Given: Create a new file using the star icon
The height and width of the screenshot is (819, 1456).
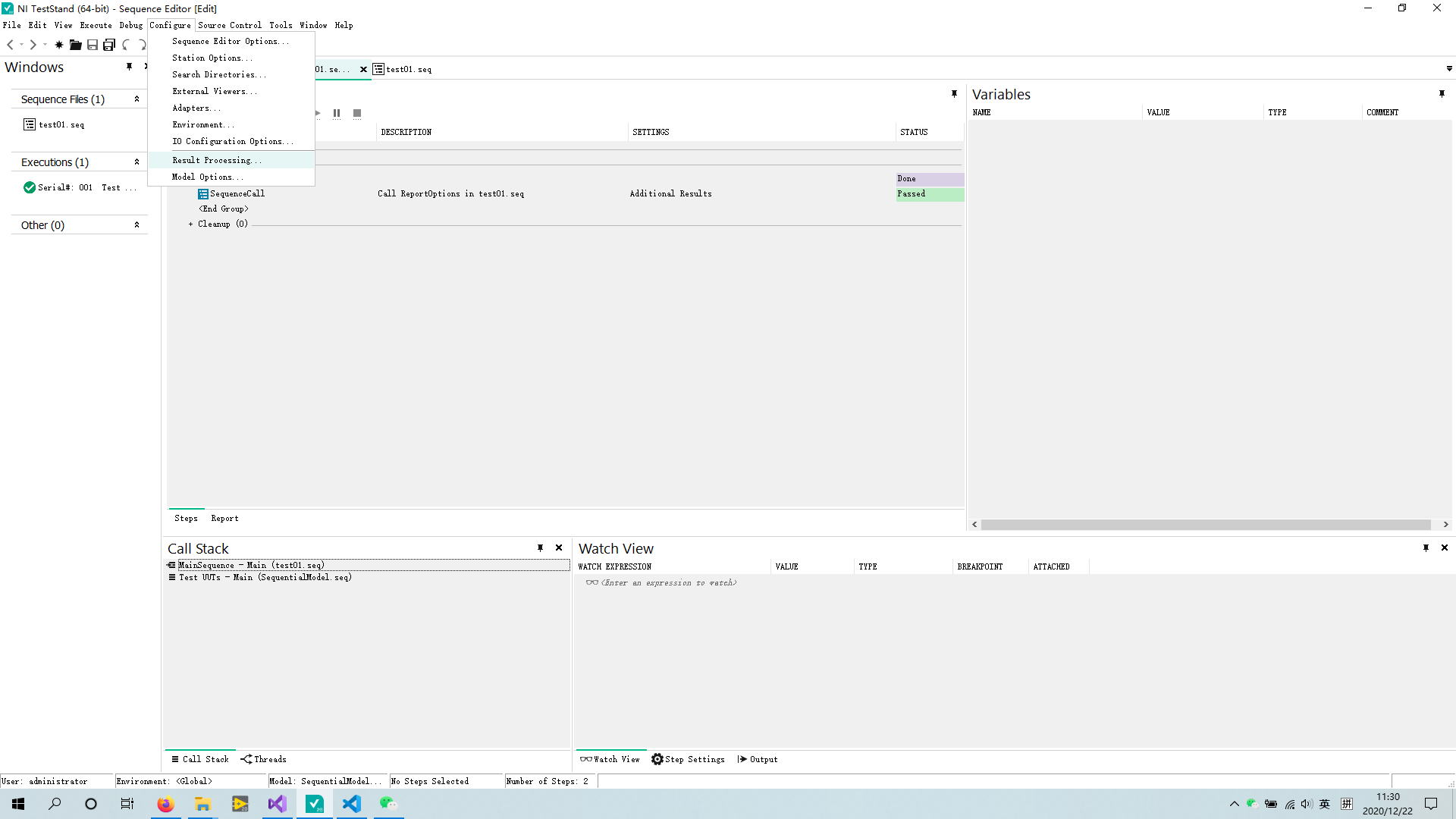Looking at the screenshot, I should [58, 45].
